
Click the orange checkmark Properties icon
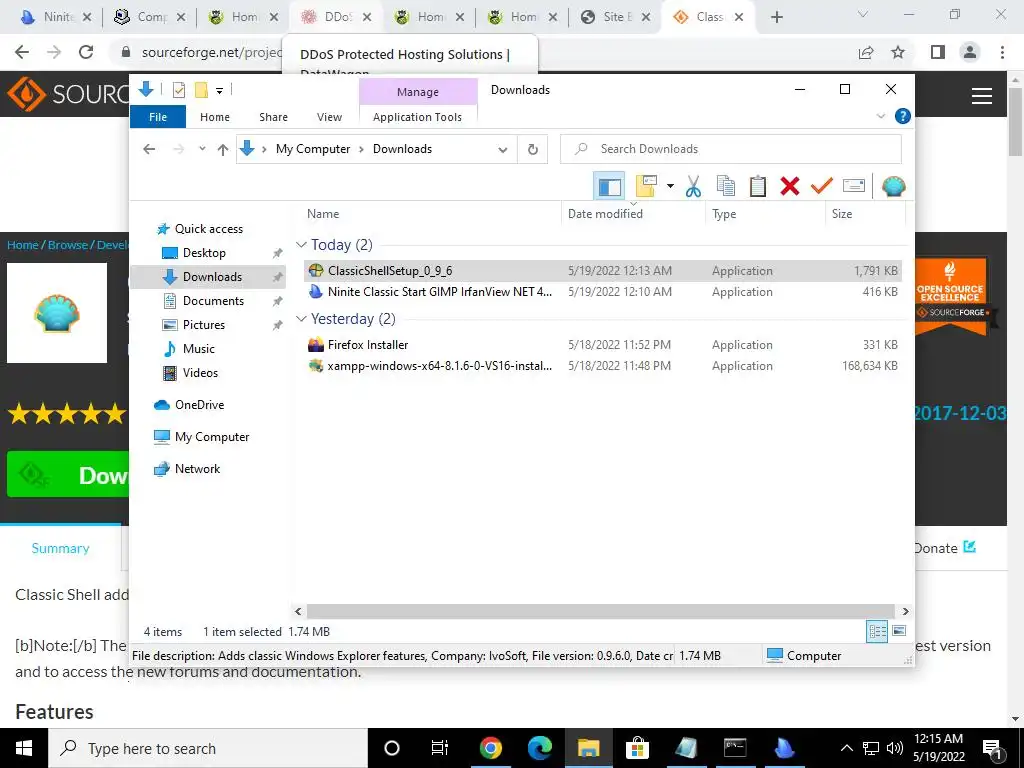coord(822,187)
